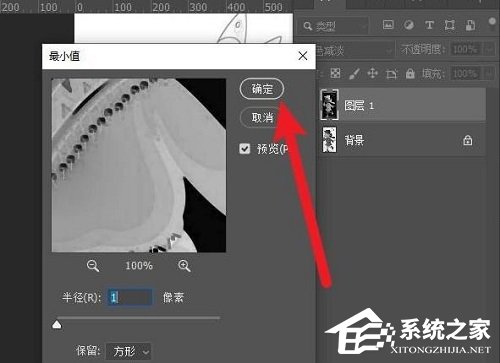Image resolution: width=500 pixels, height=363 pixels.
Task: Filter layers by smart objects icon
Action: [470, 25]
